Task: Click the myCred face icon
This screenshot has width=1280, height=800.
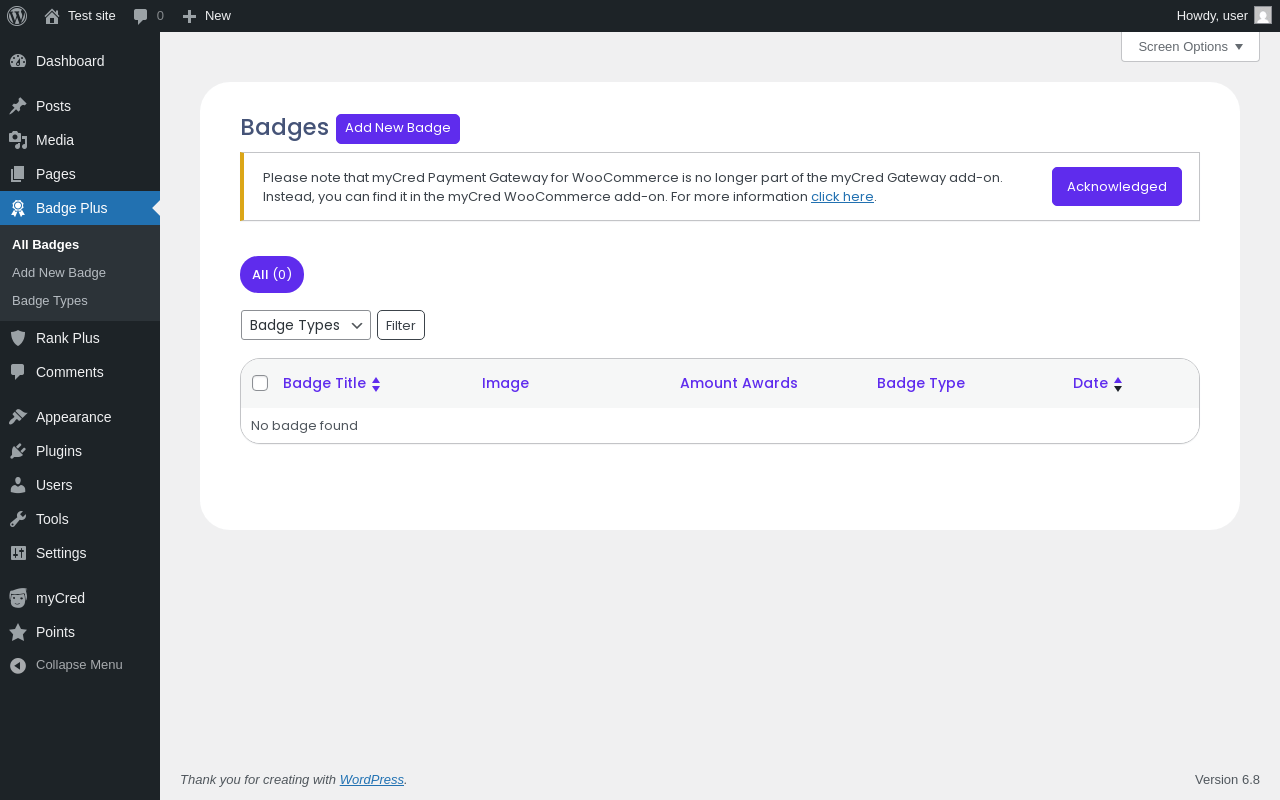Action: click(18, 598)
